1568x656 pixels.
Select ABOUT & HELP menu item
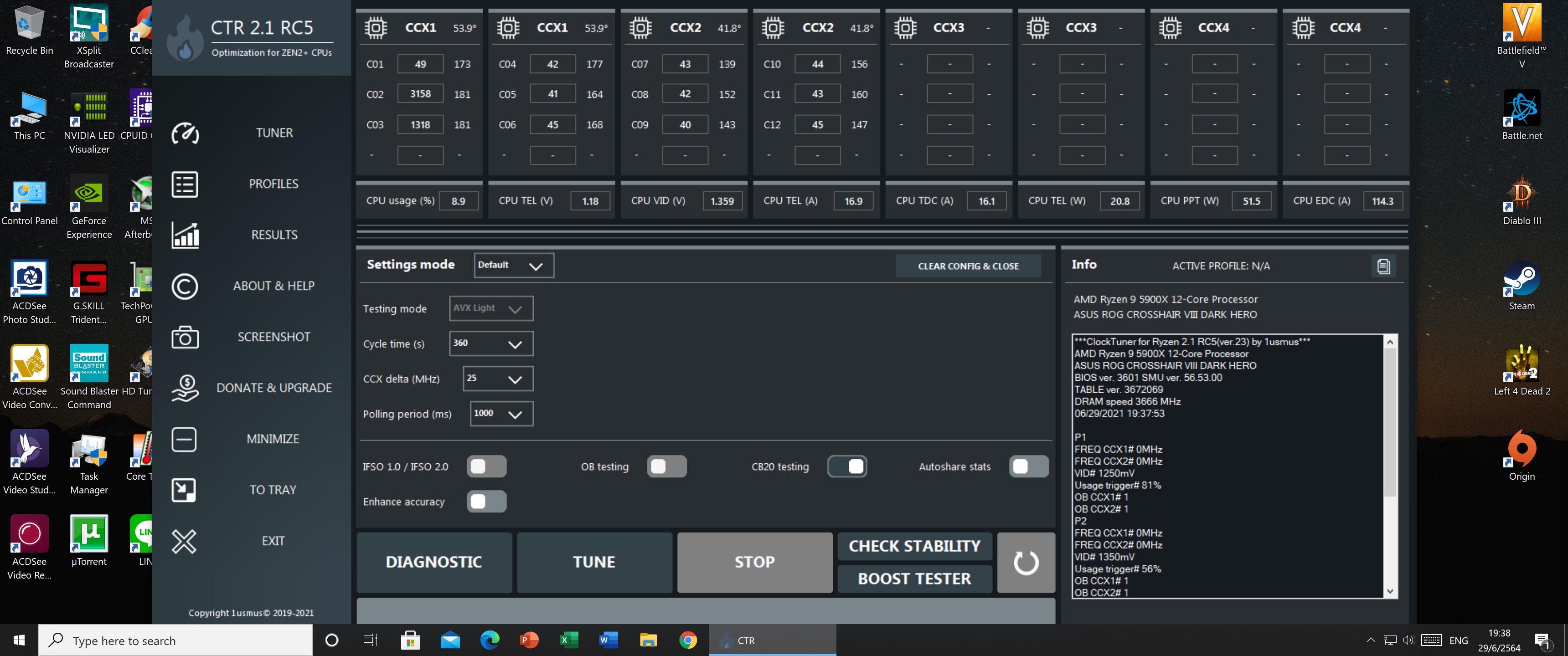click(x=273, y=286)
